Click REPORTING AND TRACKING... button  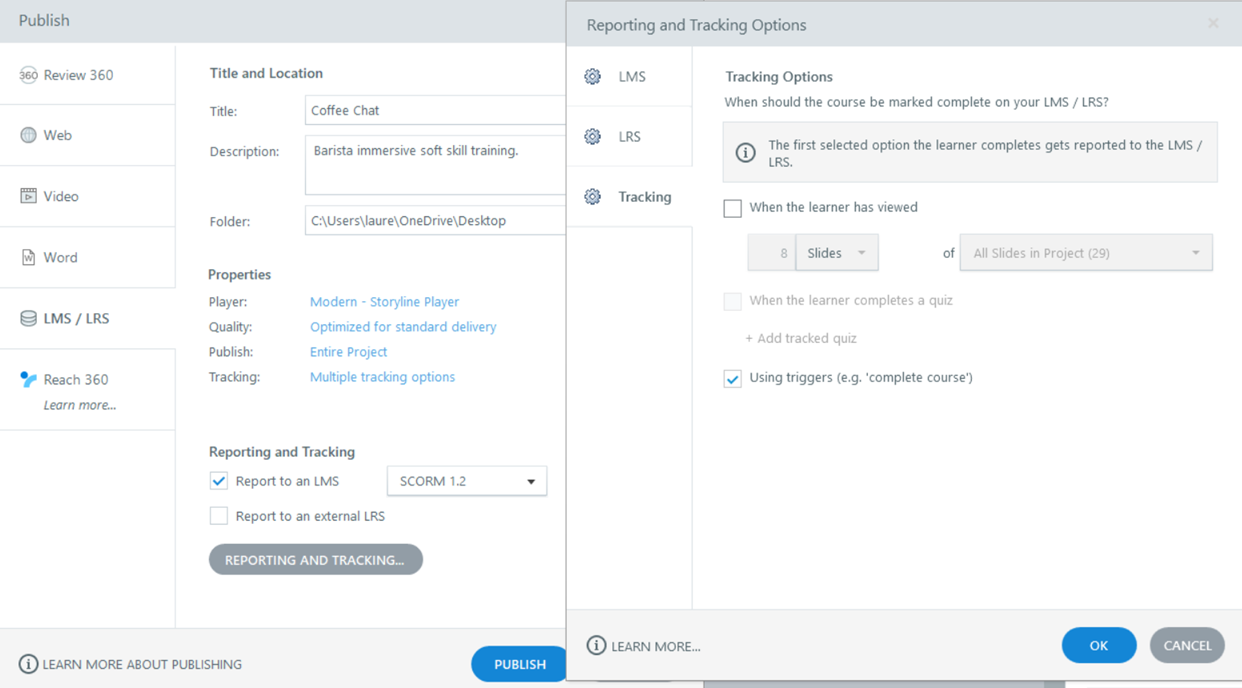316,559
